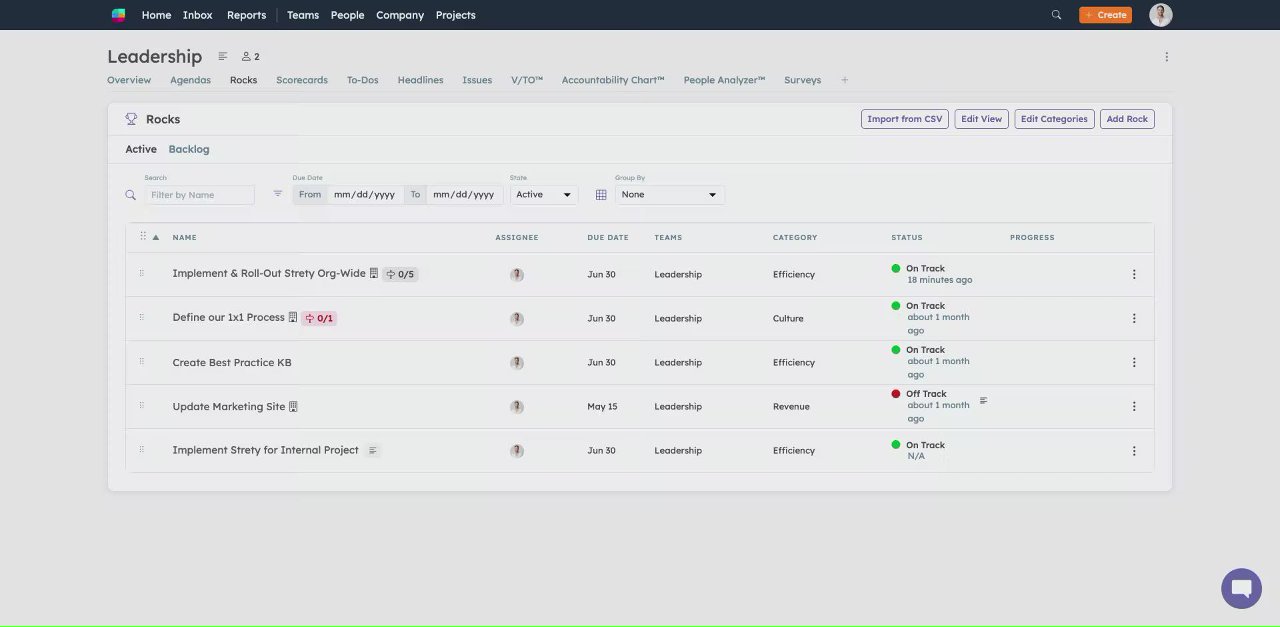Image resolution: width=1280 pixels, height=627 pixels.
Task: Open the red 0/1 milestones badge
Action: tap(319, 318)
